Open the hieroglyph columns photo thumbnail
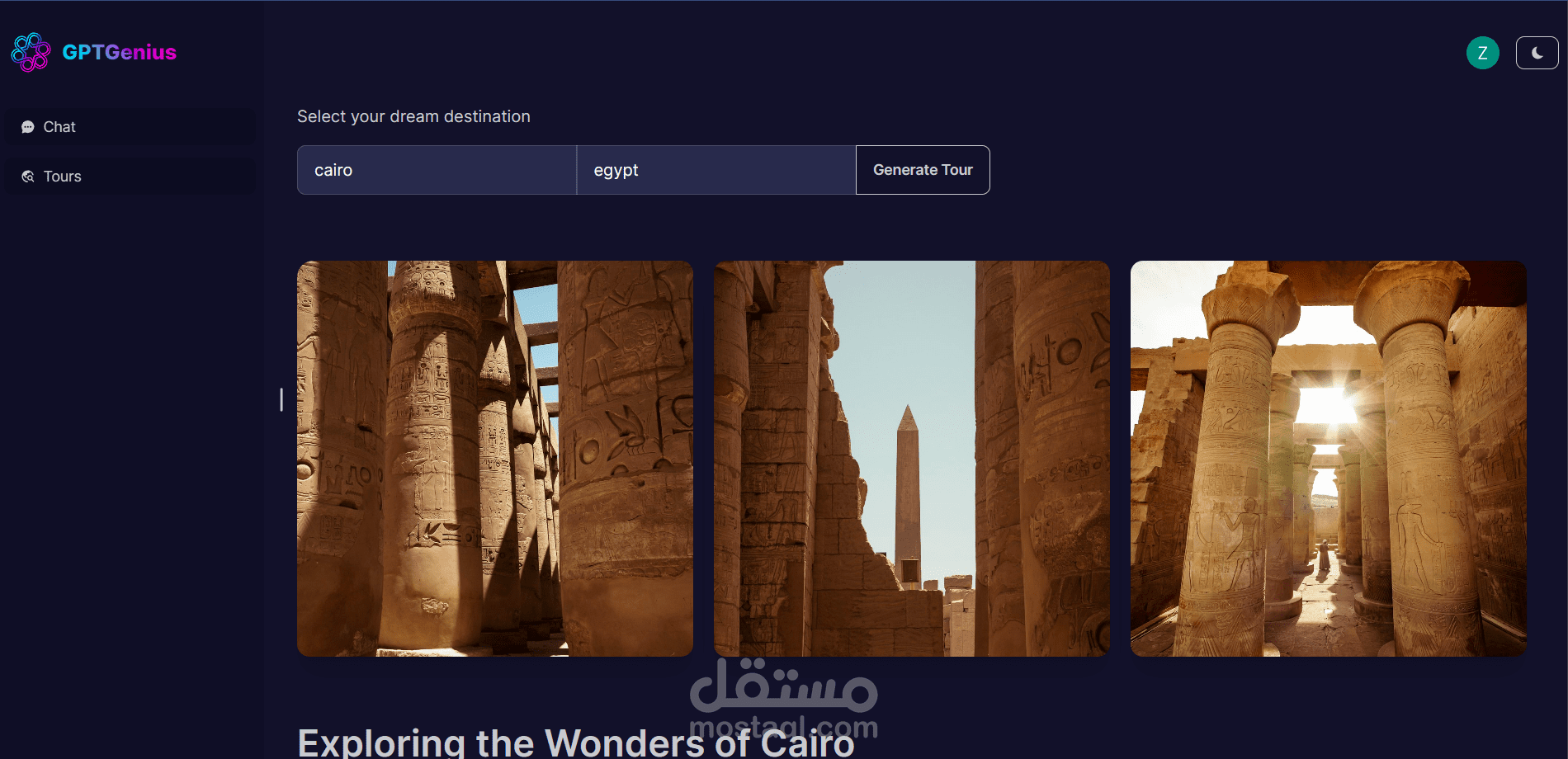Viewport: 1568px width, 759px height. coord(495,459)
